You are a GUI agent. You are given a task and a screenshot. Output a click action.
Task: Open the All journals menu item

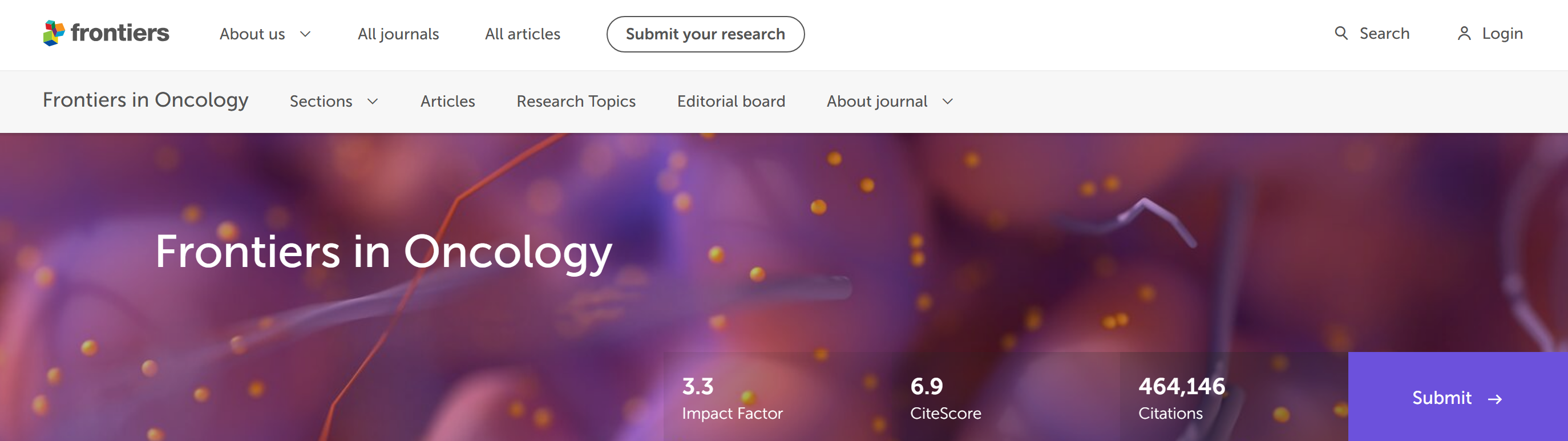(x=398, y=34)
